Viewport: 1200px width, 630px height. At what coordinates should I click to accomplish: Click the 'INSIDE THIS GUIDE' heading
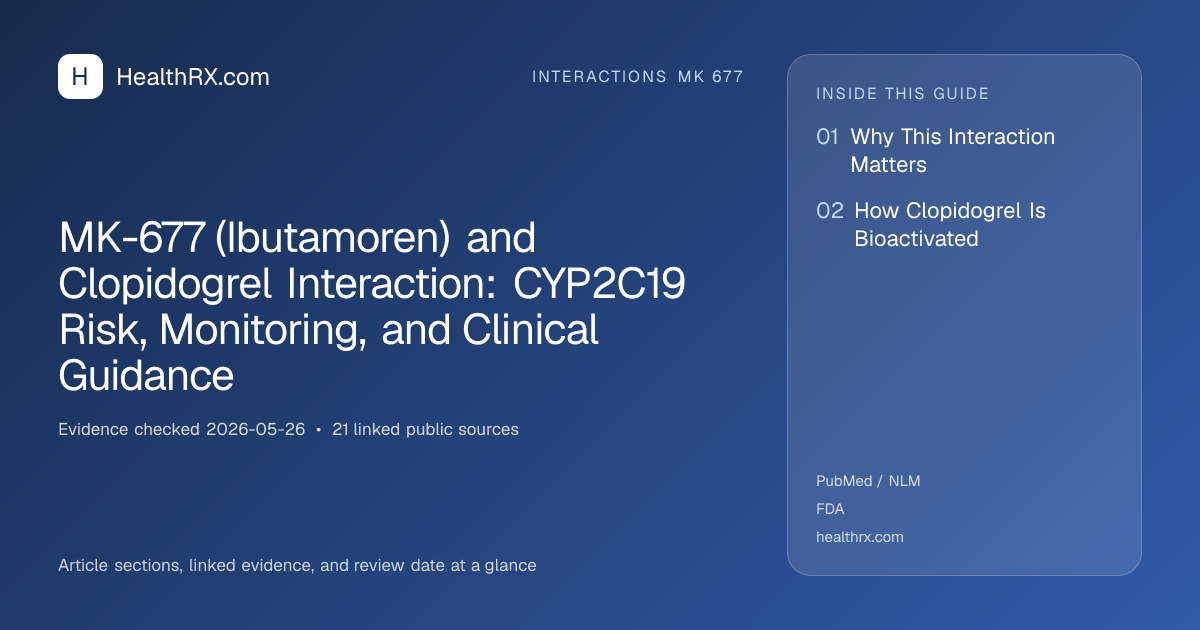point(903,94)
